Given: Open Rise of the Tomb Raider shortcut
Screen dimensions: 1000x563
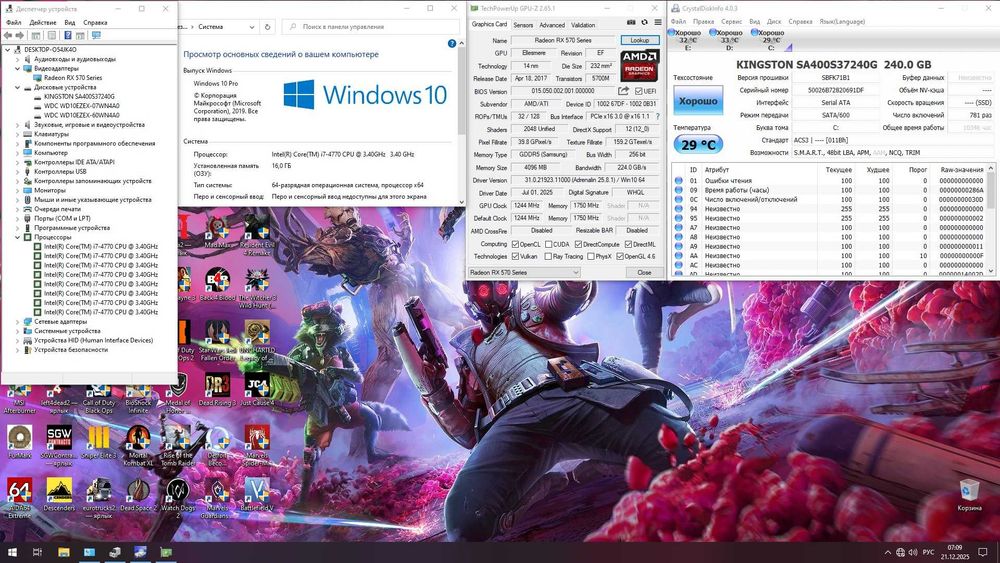Looking at the screenshot, I should point(178,445).
